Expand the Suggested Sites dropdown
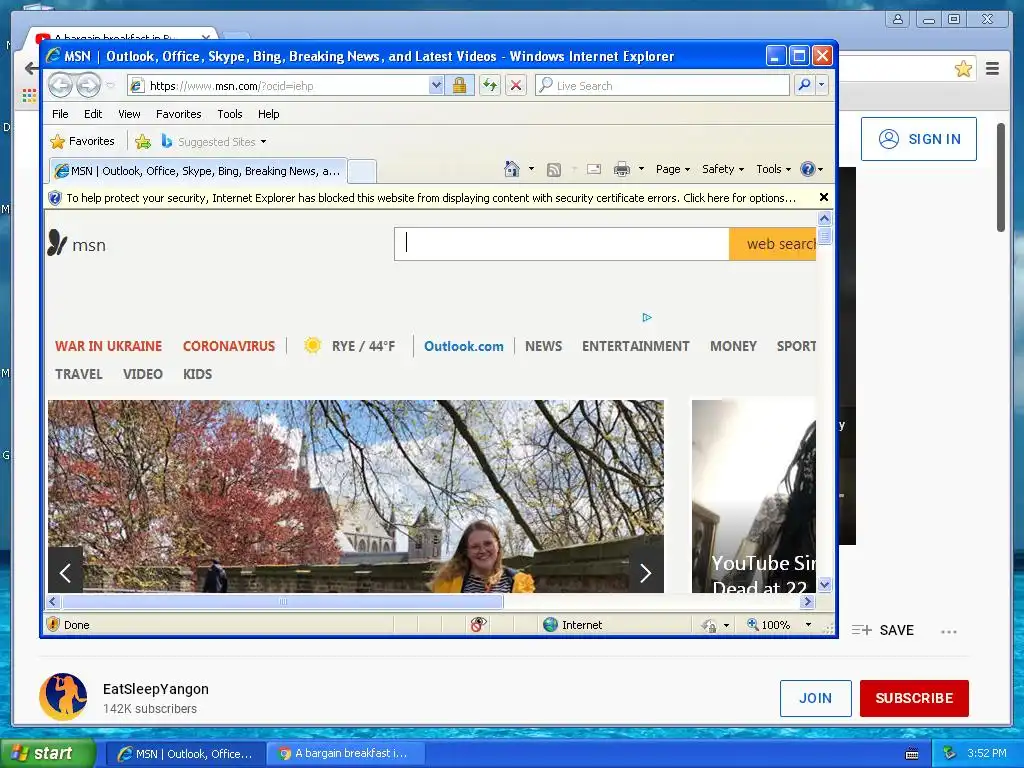Screen dimensions: 1024x768 pyautogui.click(x=263, y=142)
